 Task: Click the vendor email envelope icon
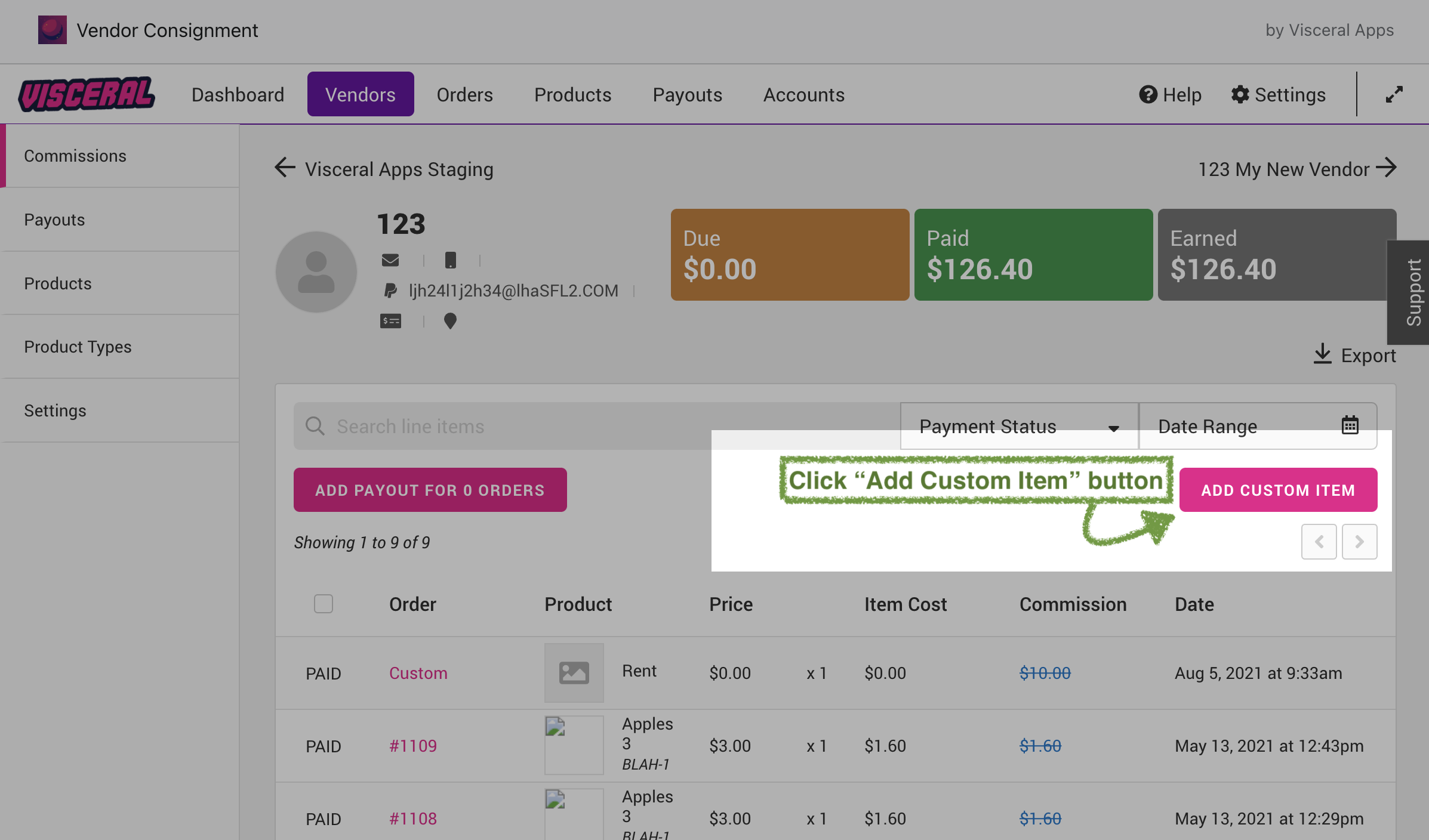tap(390, 260)
